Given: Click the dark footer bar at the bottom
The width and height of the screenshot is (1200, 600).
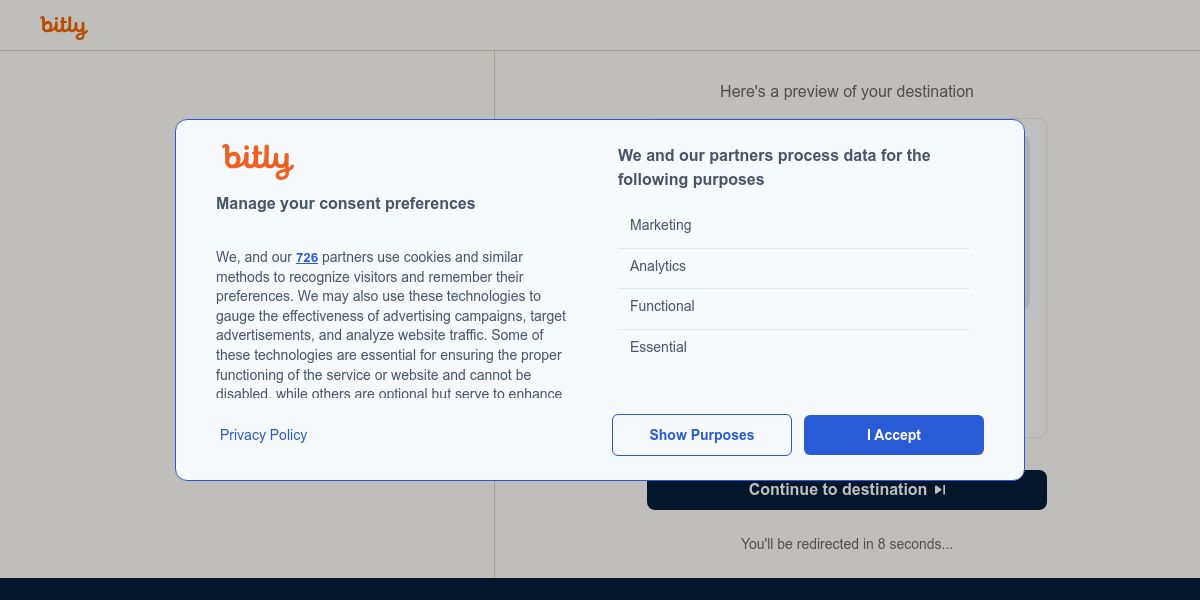Looking at the screenshot, I should (x=600, y=589).
